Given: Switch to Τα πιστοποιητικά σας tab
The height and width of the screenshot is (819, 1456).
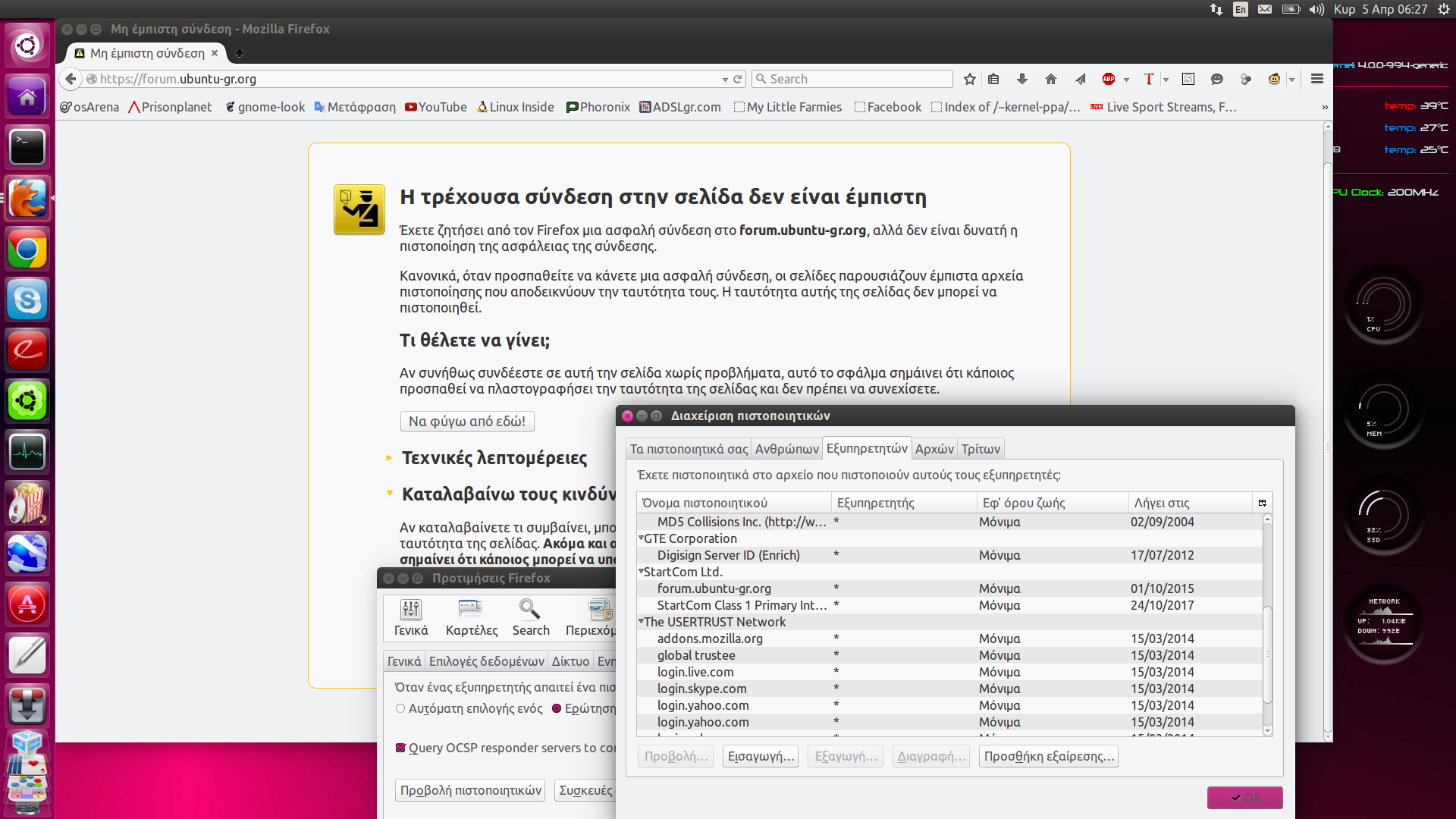Looking at the screenshot, I should [689, 449].
